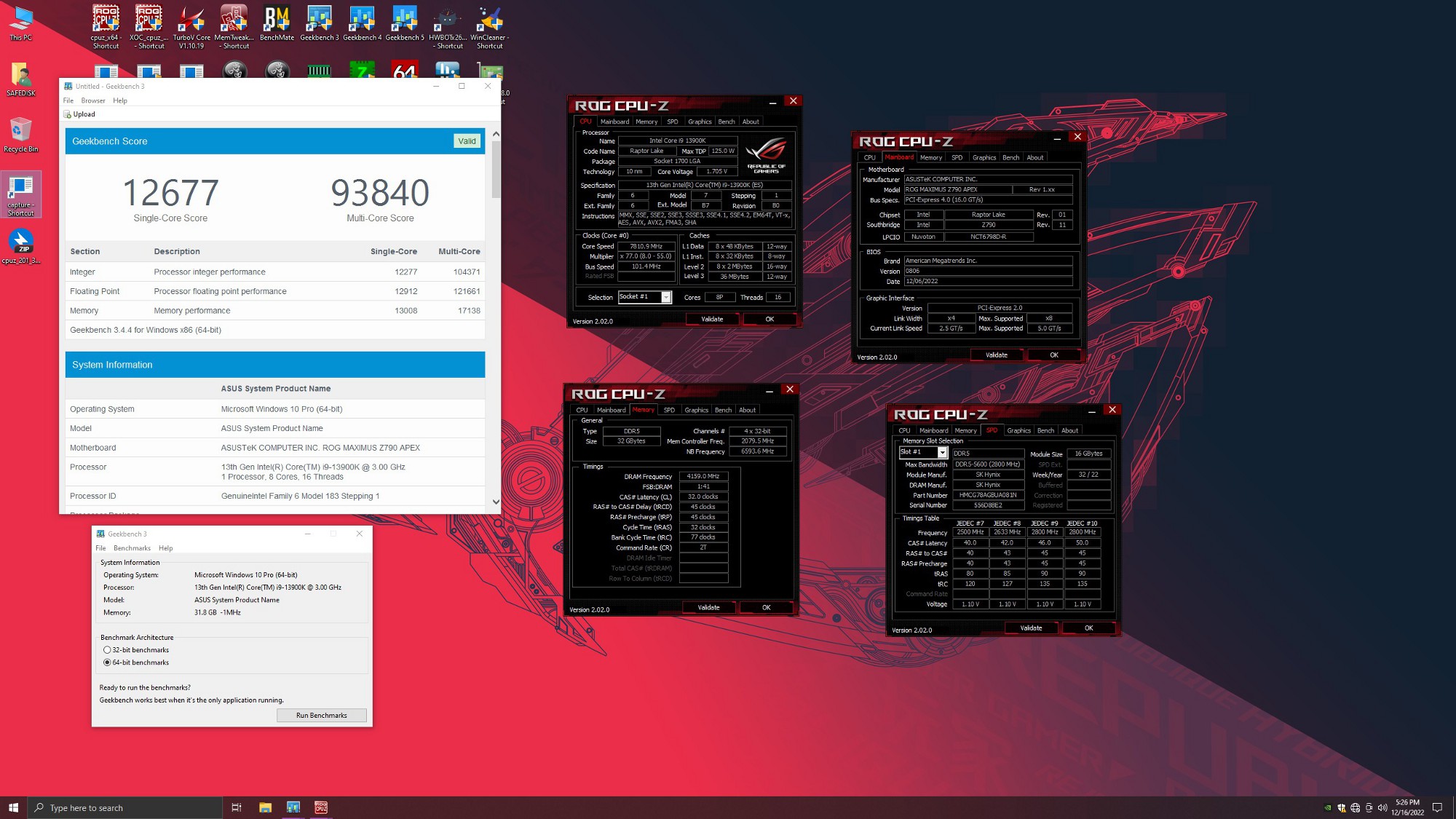The image size is (1456, 819).
Task: Open the Geekbench 4 desktop icon
Action: pyautogui.click(x=362, y=23)
